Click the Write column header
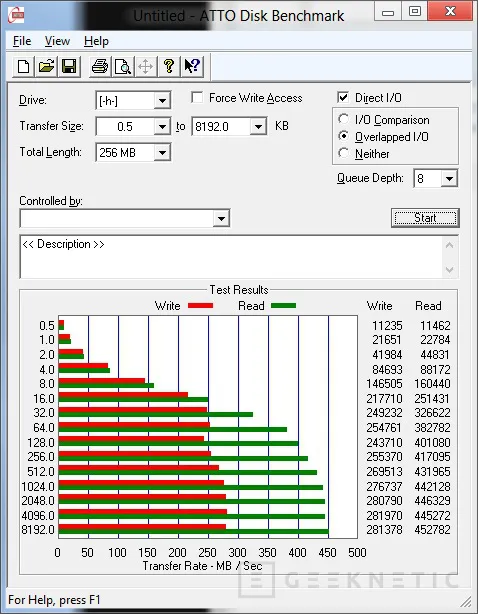Screen dimensions: 478x614 pos(379,306)
